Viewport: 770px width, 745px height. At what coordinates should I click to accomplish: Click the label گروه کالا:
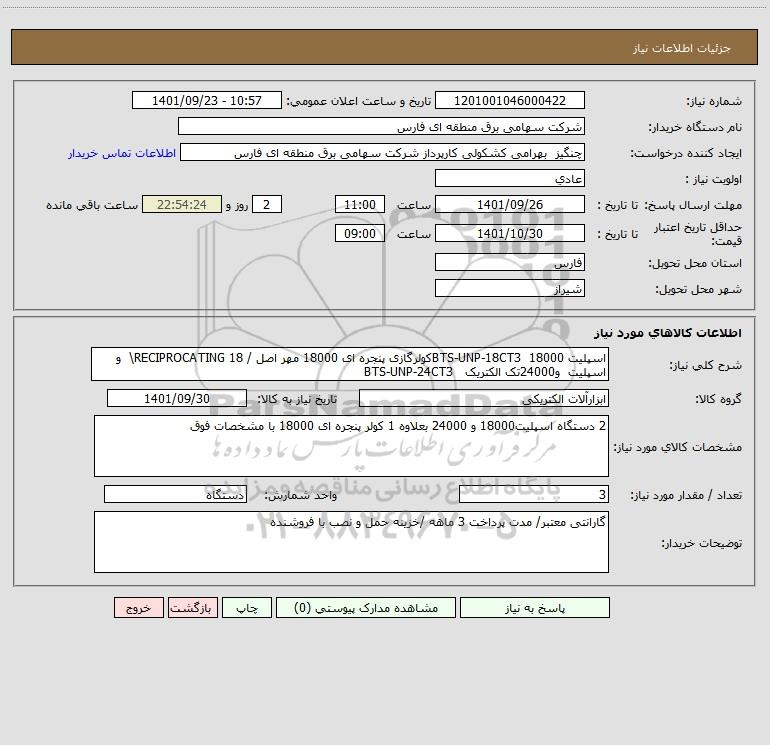click(718, 399)
